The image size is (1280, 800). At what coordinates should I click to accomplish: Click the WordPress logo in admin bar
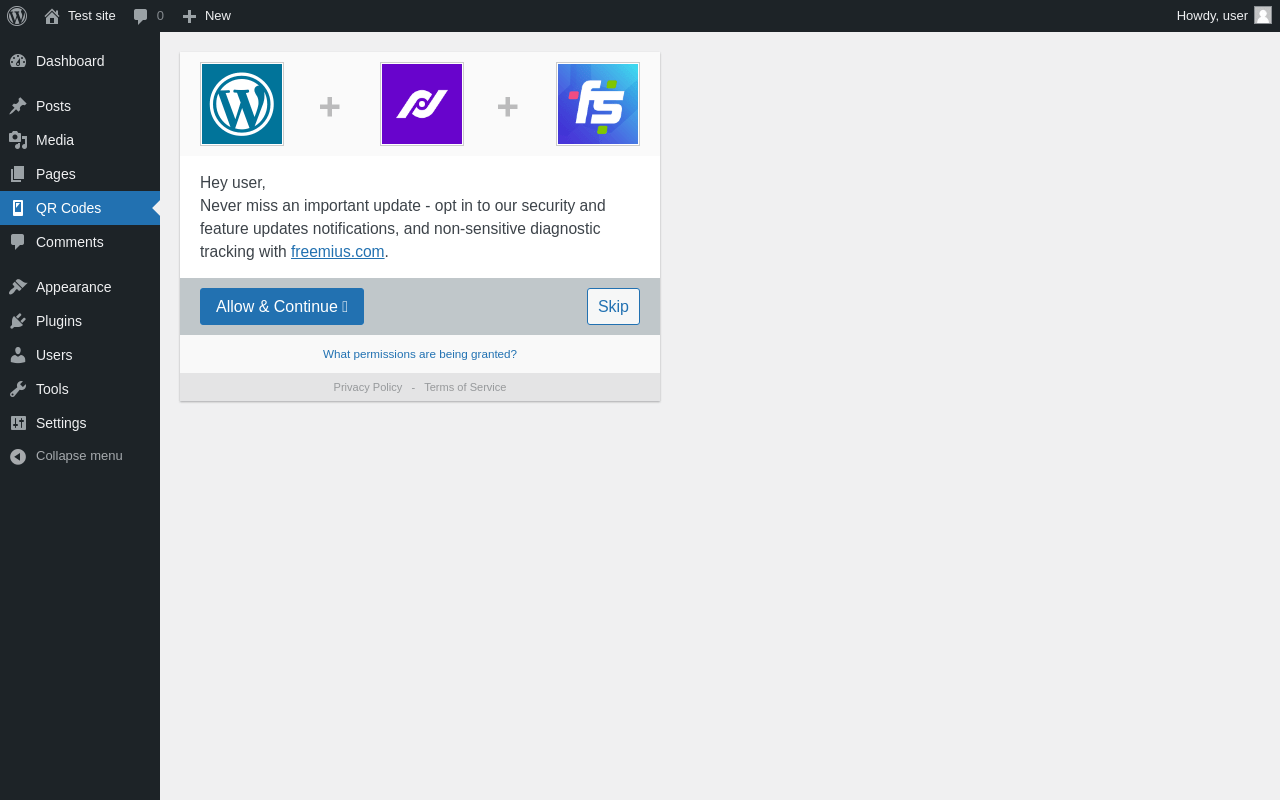coord(17,16)
